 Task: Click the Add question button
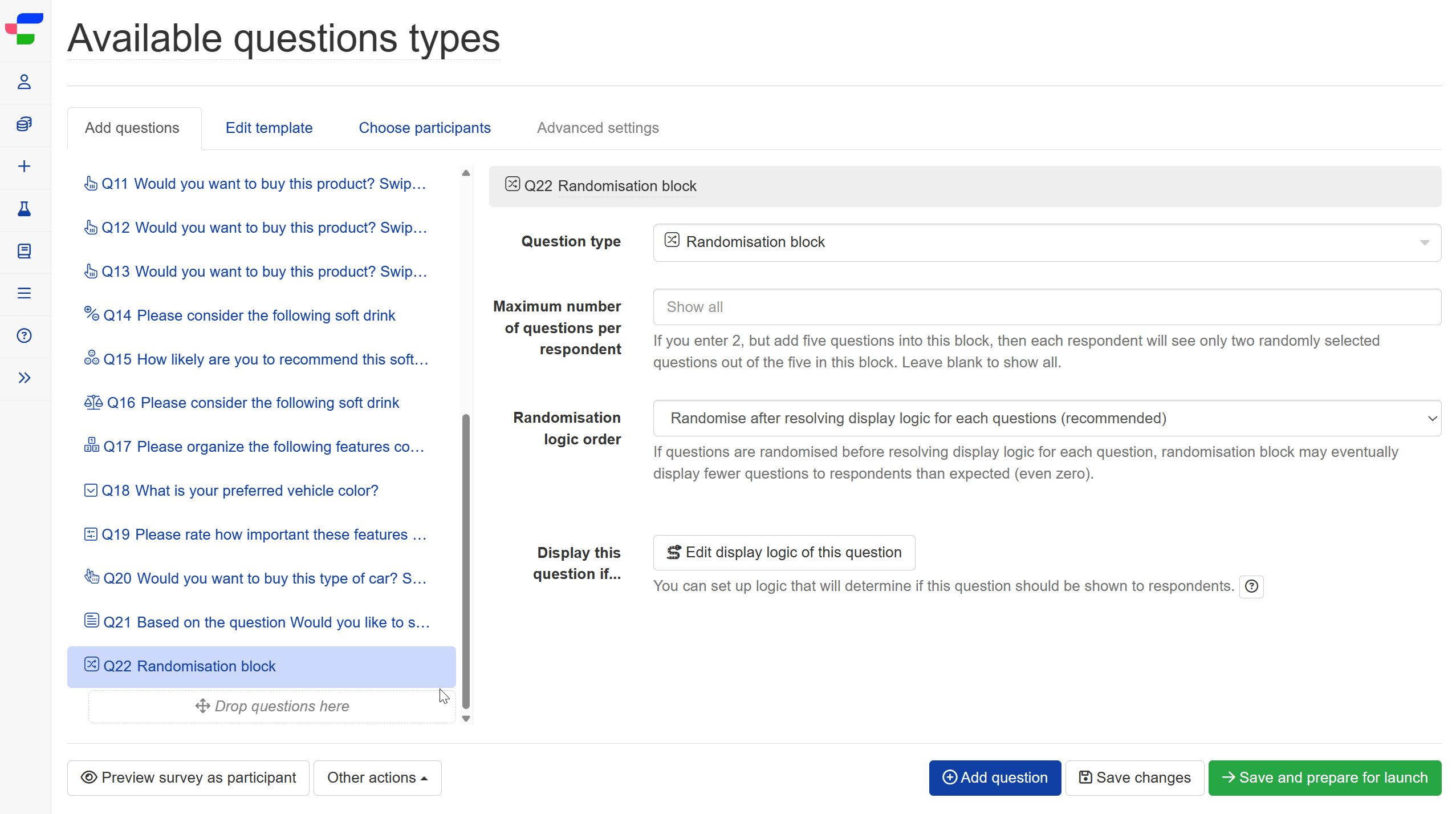tap(995, 777)
